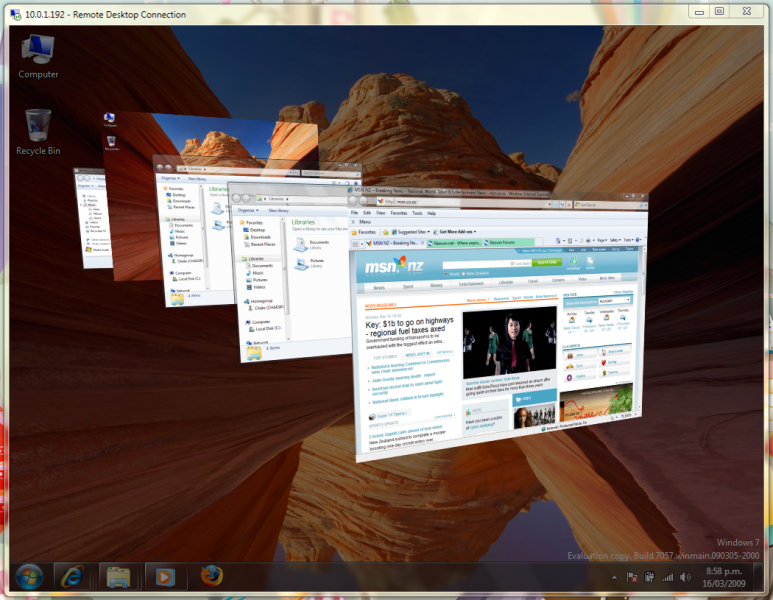
Task: Expand Get More Add-ons dropdown
Action: pos(458,230)
